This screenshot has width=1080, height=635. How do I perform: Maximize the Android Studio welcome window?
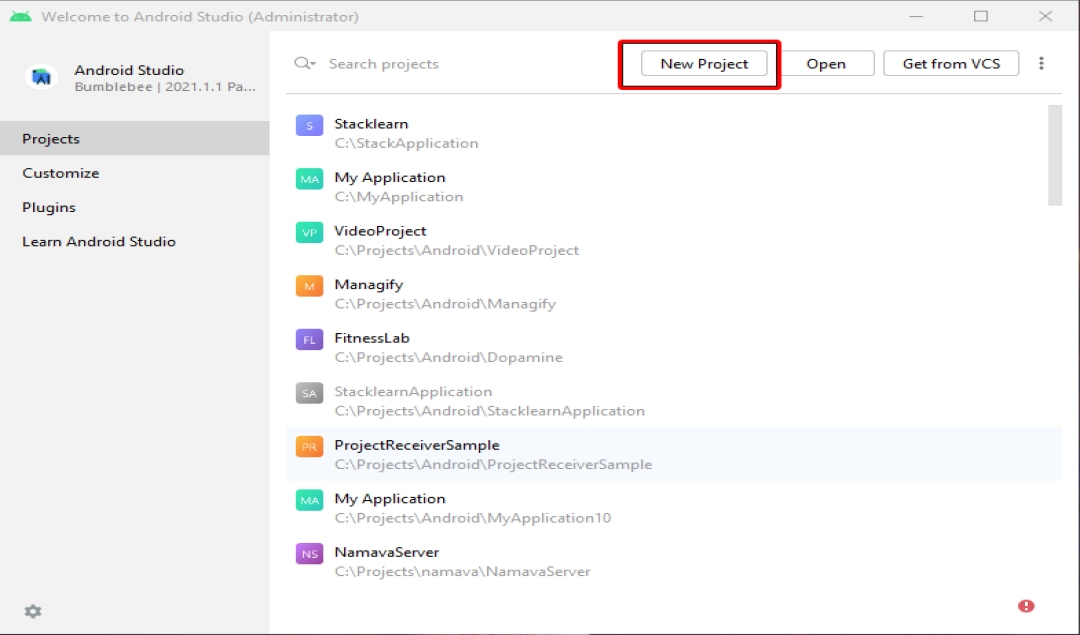click(981, 16)
